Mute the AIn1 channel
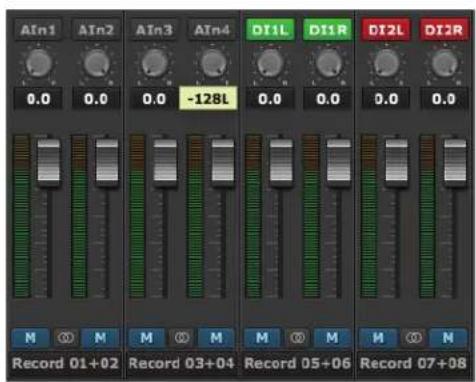Viewport: 476px width, 382px height. (31, 338)
